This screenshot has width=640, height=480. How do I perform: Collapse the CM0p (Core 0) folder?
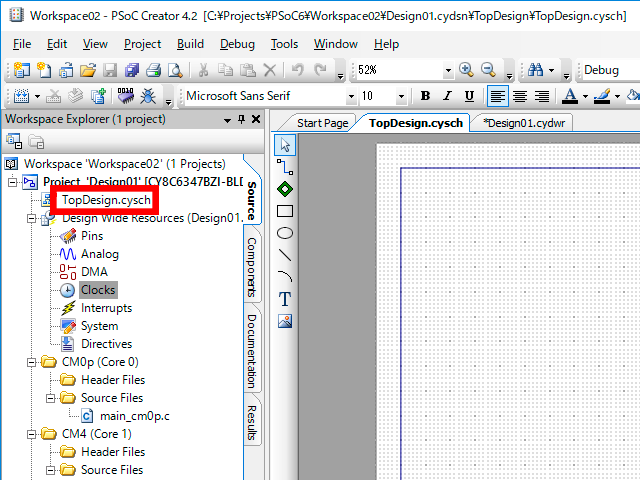[31, 362]
